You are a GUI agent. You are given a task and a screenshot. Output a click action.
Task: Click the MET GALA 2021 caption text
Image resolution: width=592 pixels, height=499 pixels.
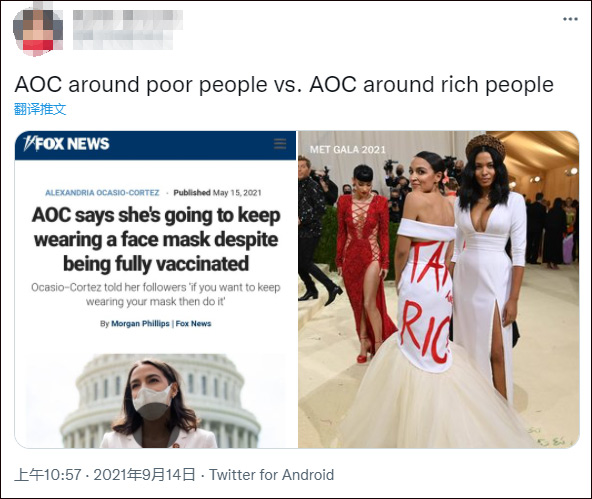348,150
